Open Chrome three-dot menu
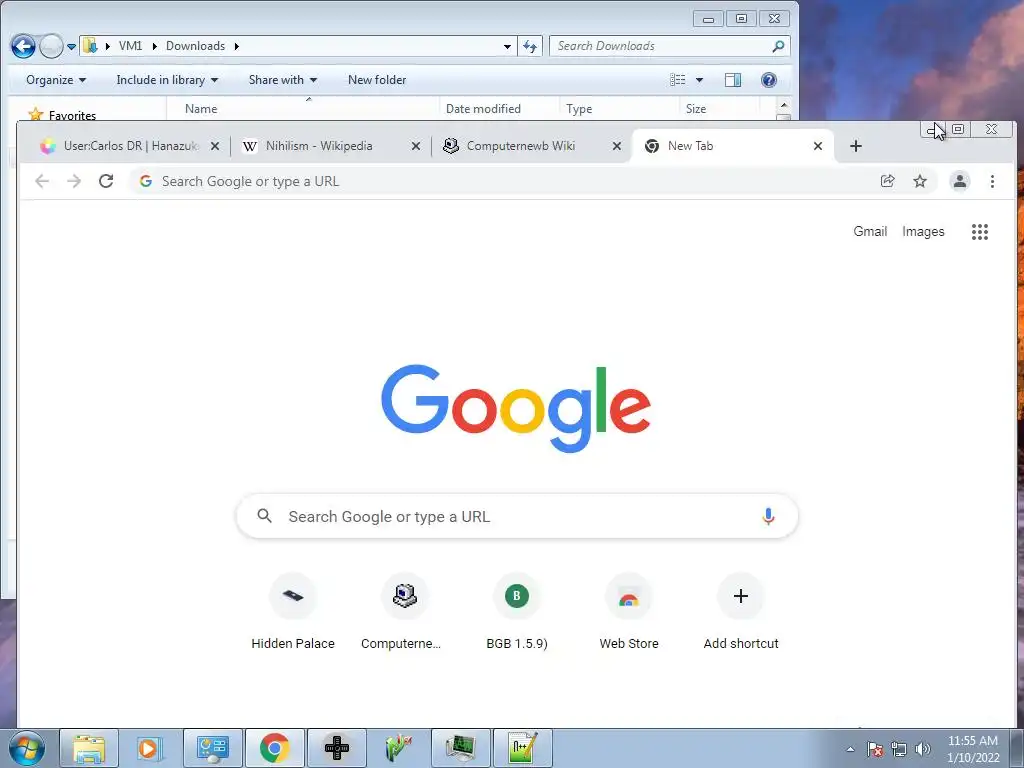 (992, 181)
